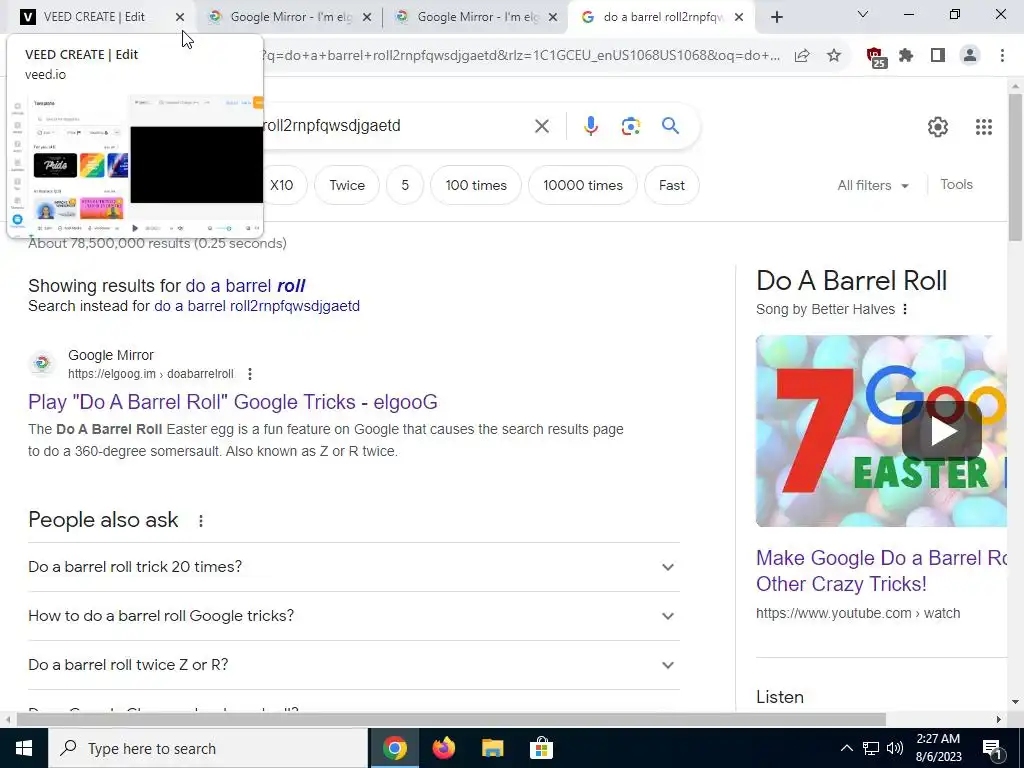Click the blue magnifier search icon
1024x768 pixels.
click(670, 125)
